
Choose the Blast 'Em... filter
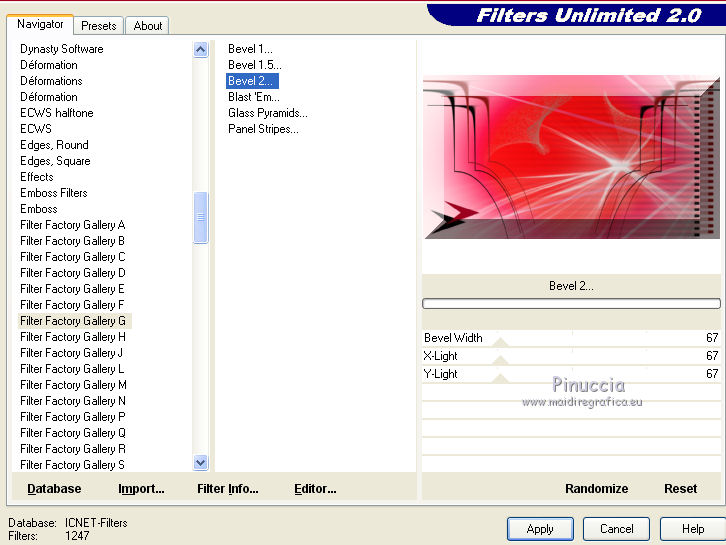254,97
